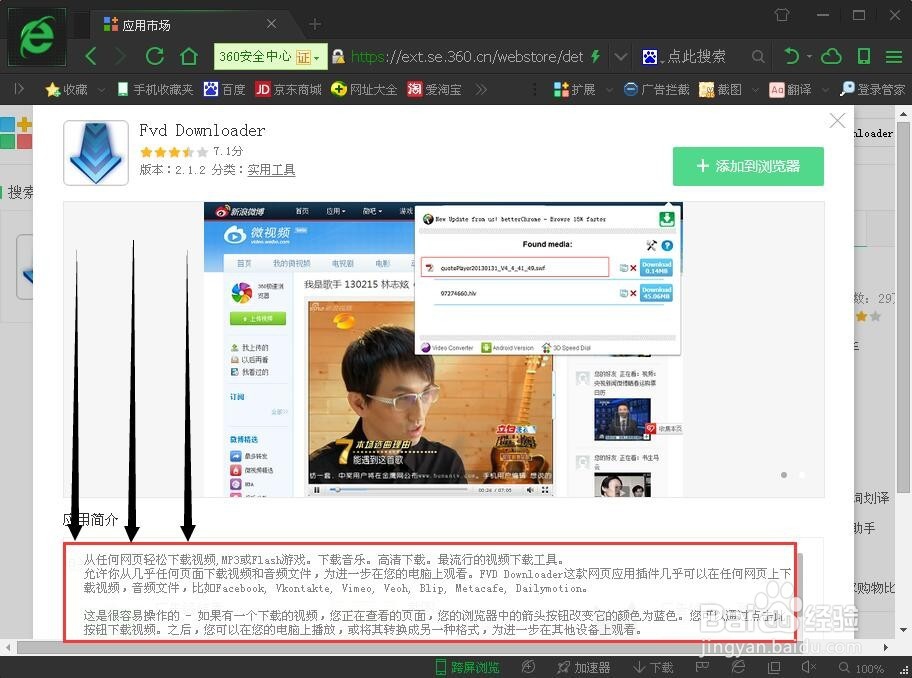
Task: Click the cloud sync icon
Action: click(831, 56)
